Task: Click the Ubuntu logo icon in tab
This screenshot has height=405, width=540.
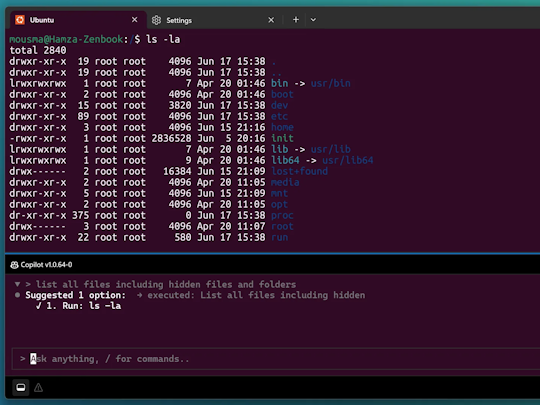Action: [20, 20]
